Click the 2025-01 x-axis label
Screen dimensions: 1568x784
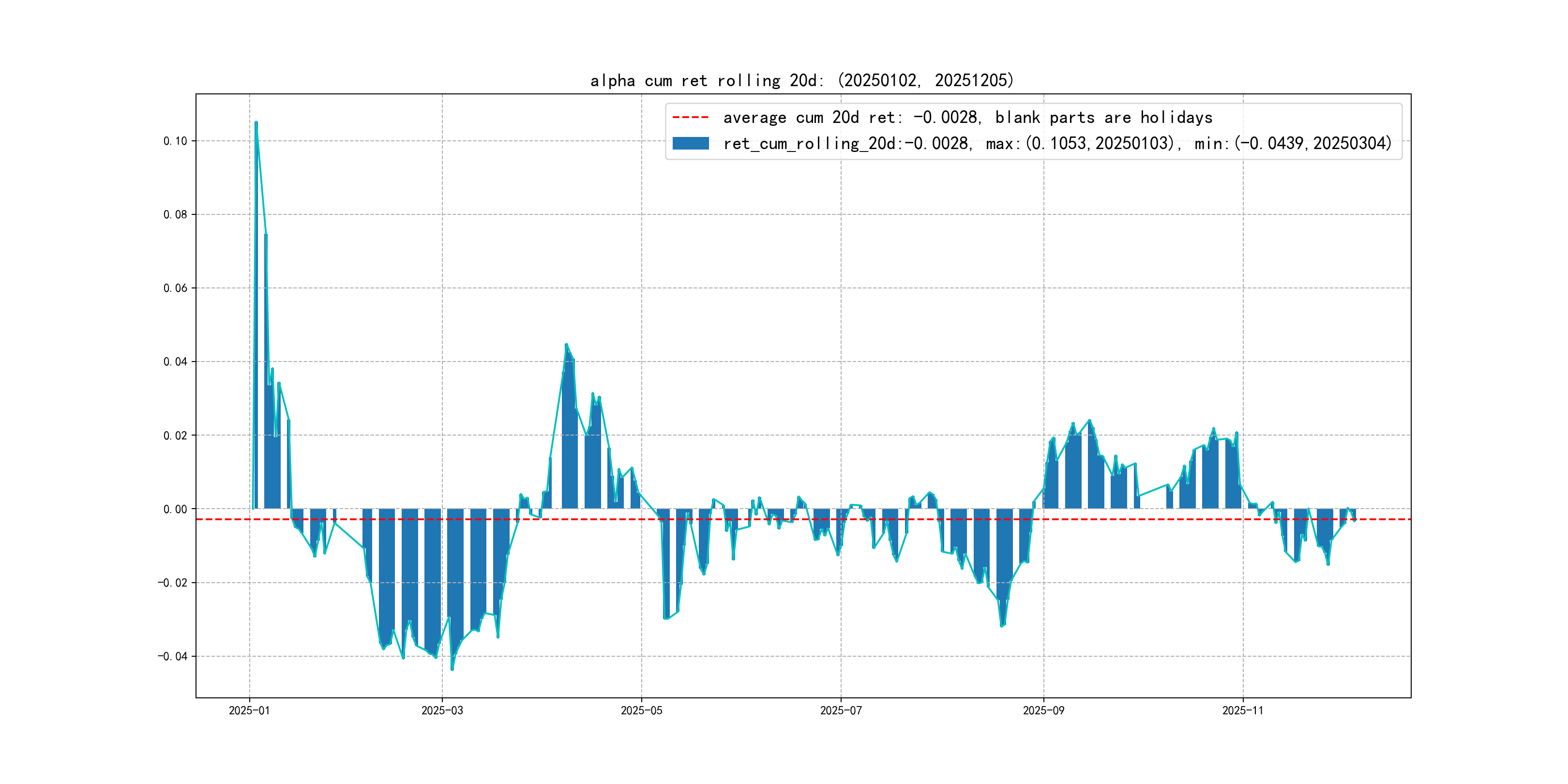click(249, 710)
